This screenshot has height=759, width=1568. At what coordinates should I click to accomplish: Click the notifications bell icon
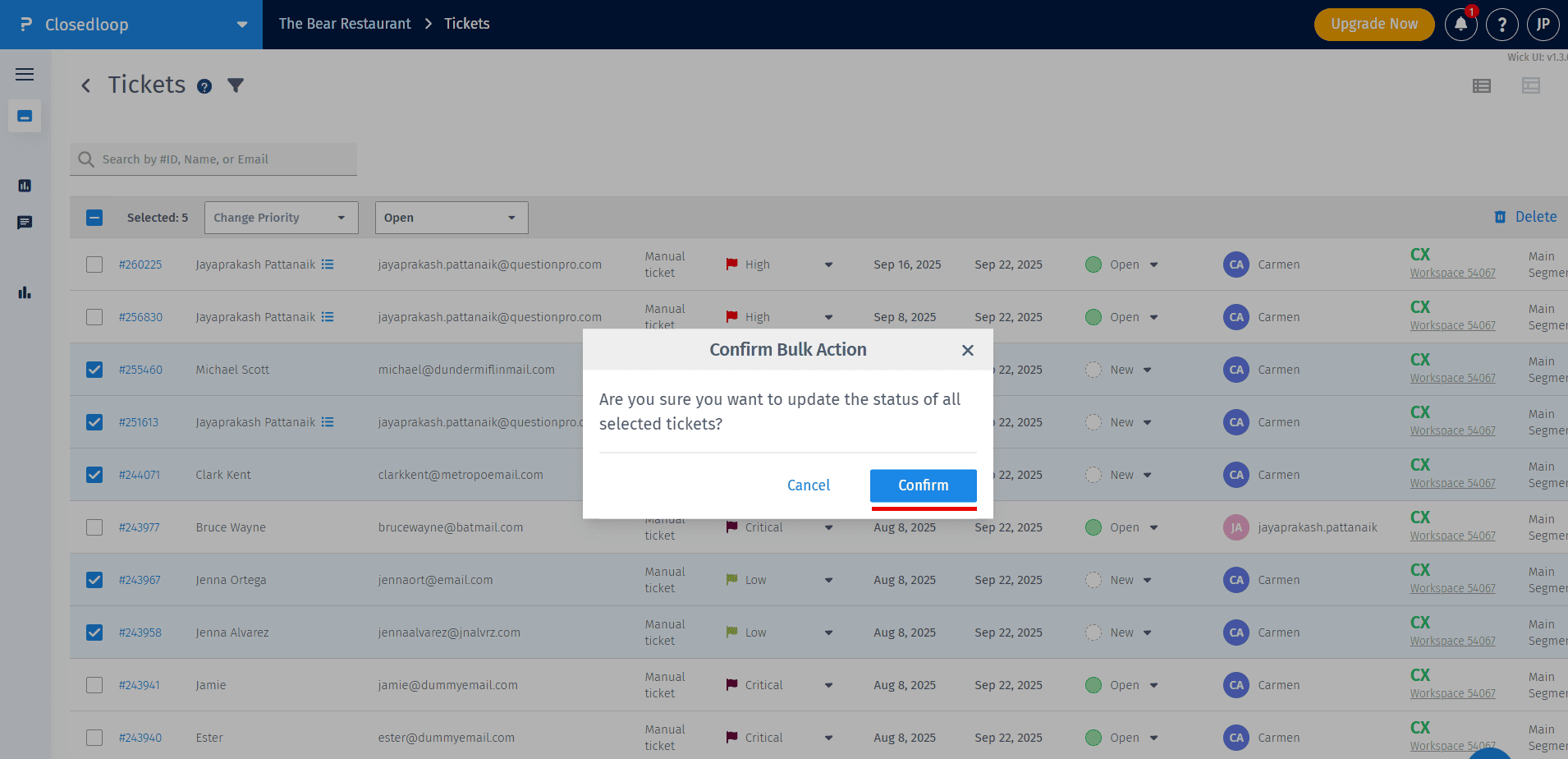tap(1460, 25)
